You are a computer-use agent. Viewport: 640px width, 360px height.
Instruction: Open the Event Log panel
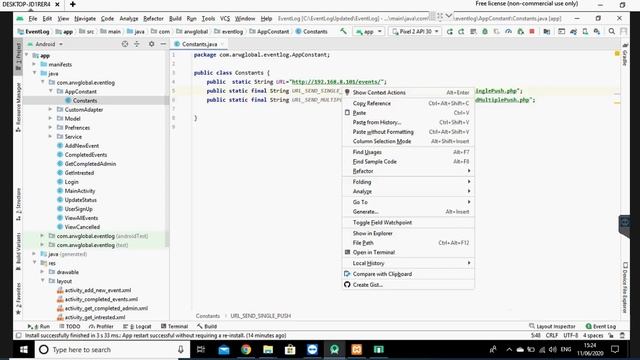pyautogui.click(x=600, y=326)
